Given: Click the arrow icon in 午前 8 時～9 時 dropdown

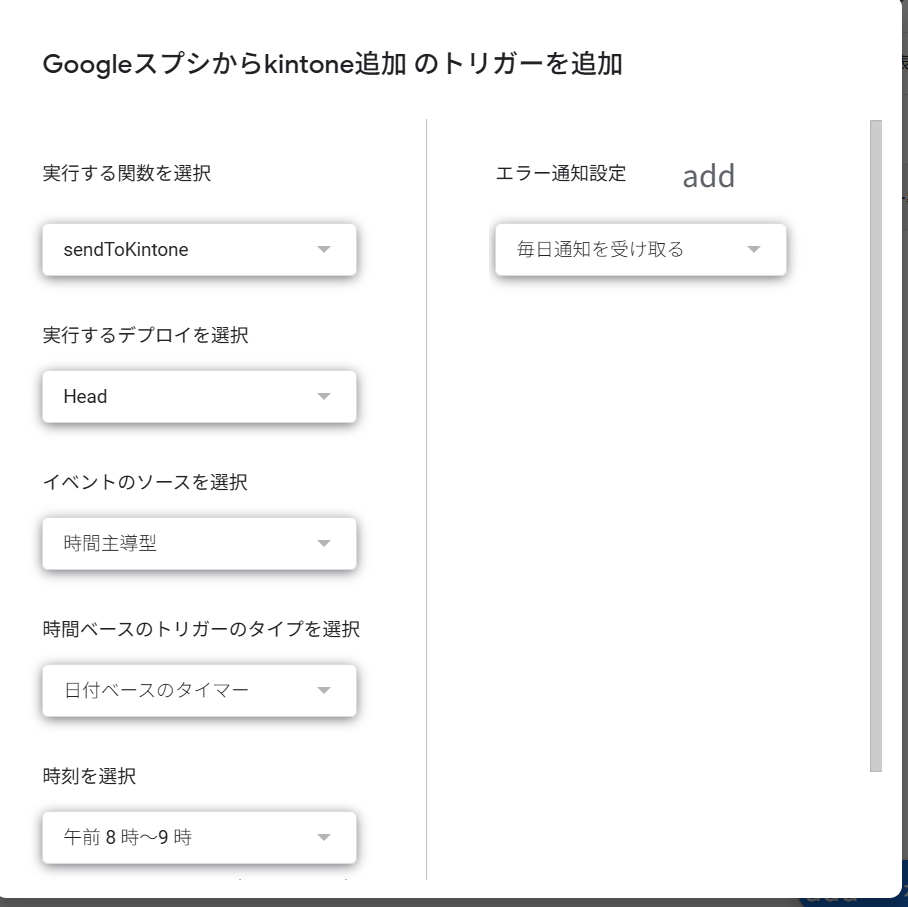Looking at the screenshot, I should click(324, 837).
